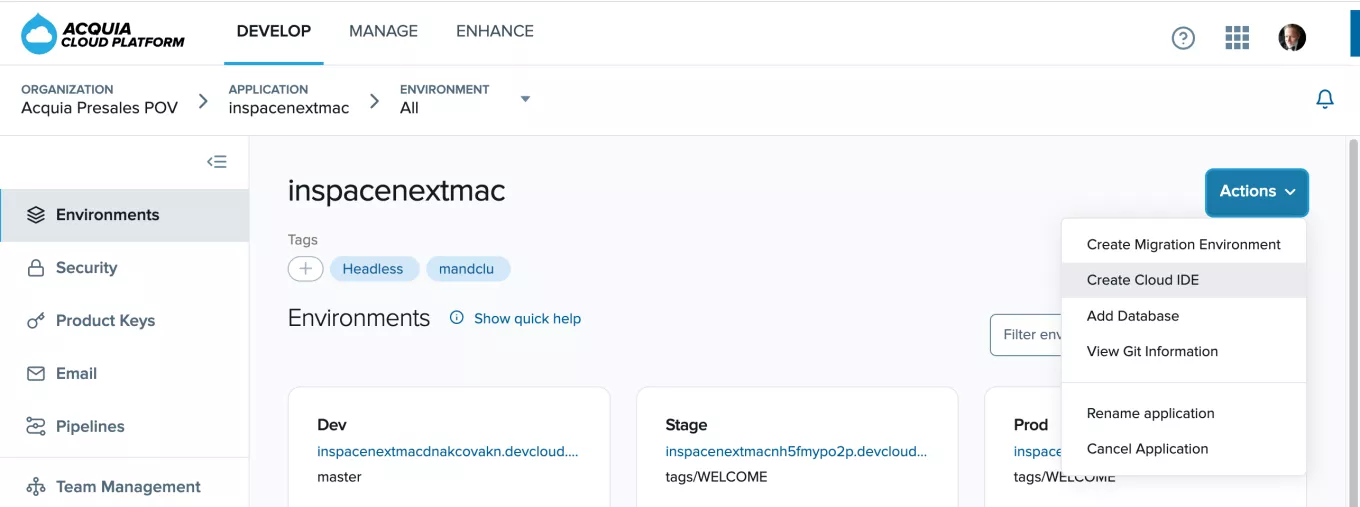The width and height of the screenshot is (1360, 507).
Task: Select Create Cloud IDE menu item
Action: [1142, 280]
